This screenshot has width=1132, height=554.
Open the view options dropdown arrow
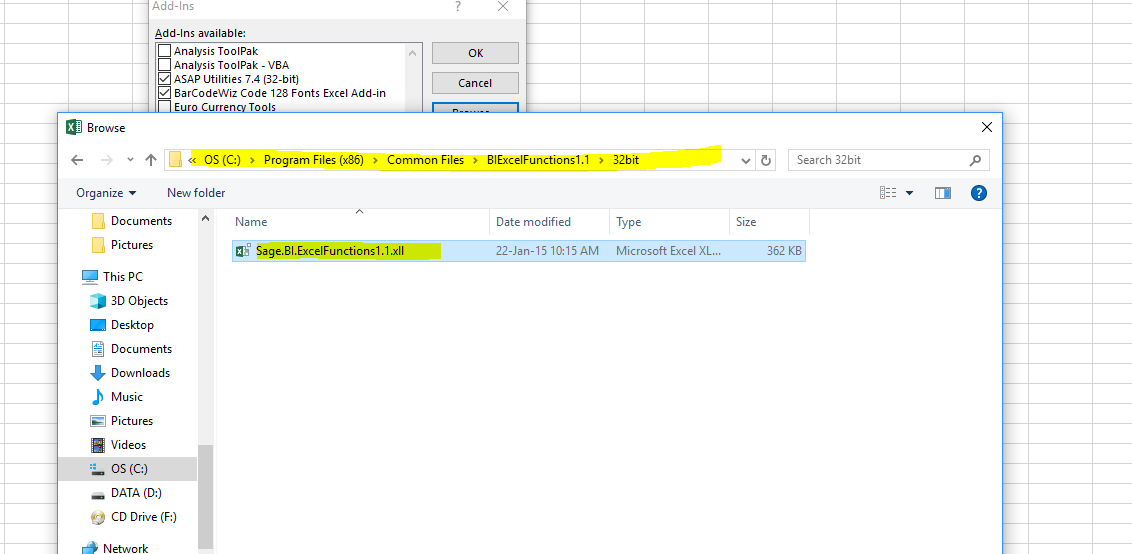[909, 193]
